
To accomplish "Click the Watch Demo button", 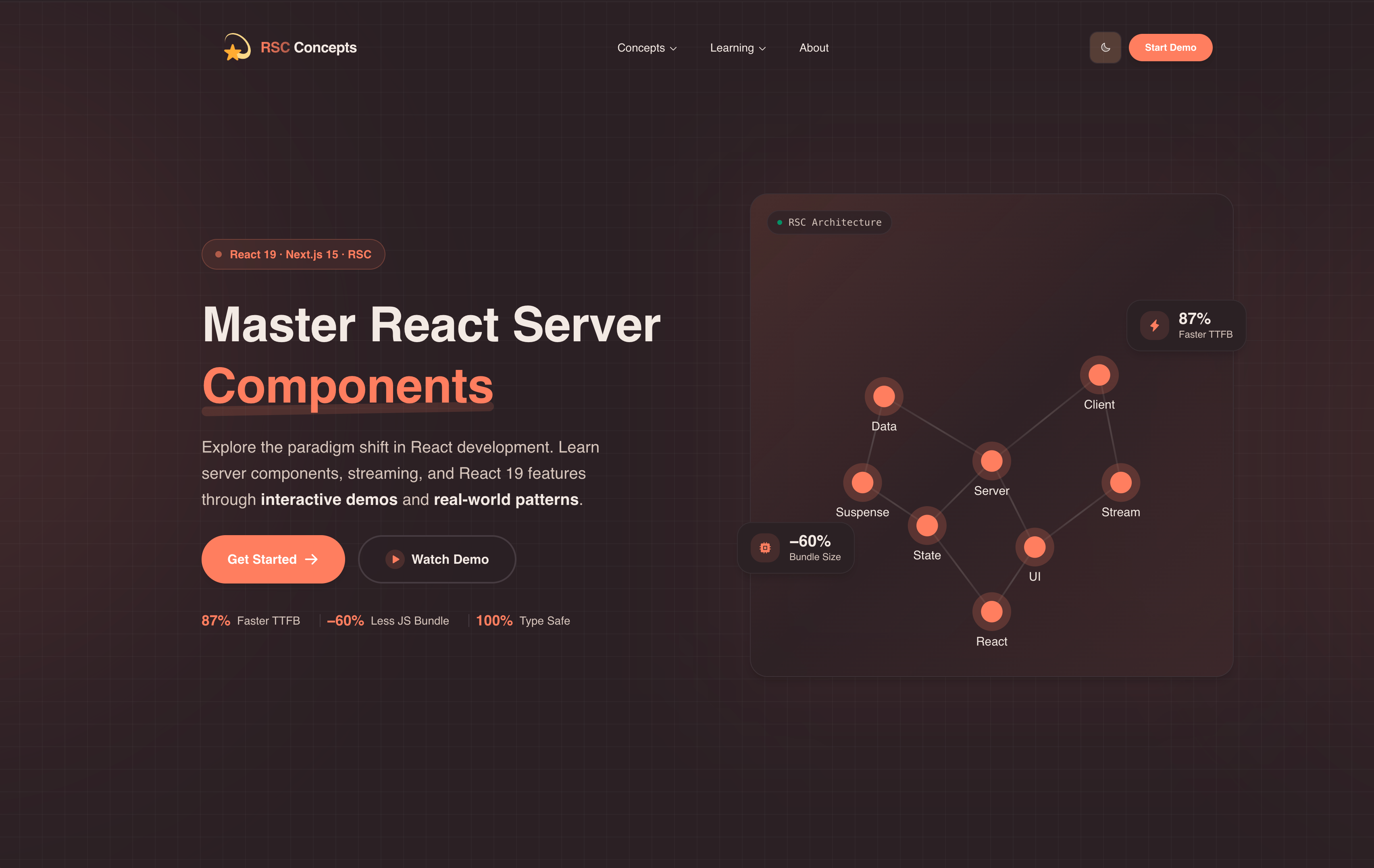I will click(x=437, y=559).
